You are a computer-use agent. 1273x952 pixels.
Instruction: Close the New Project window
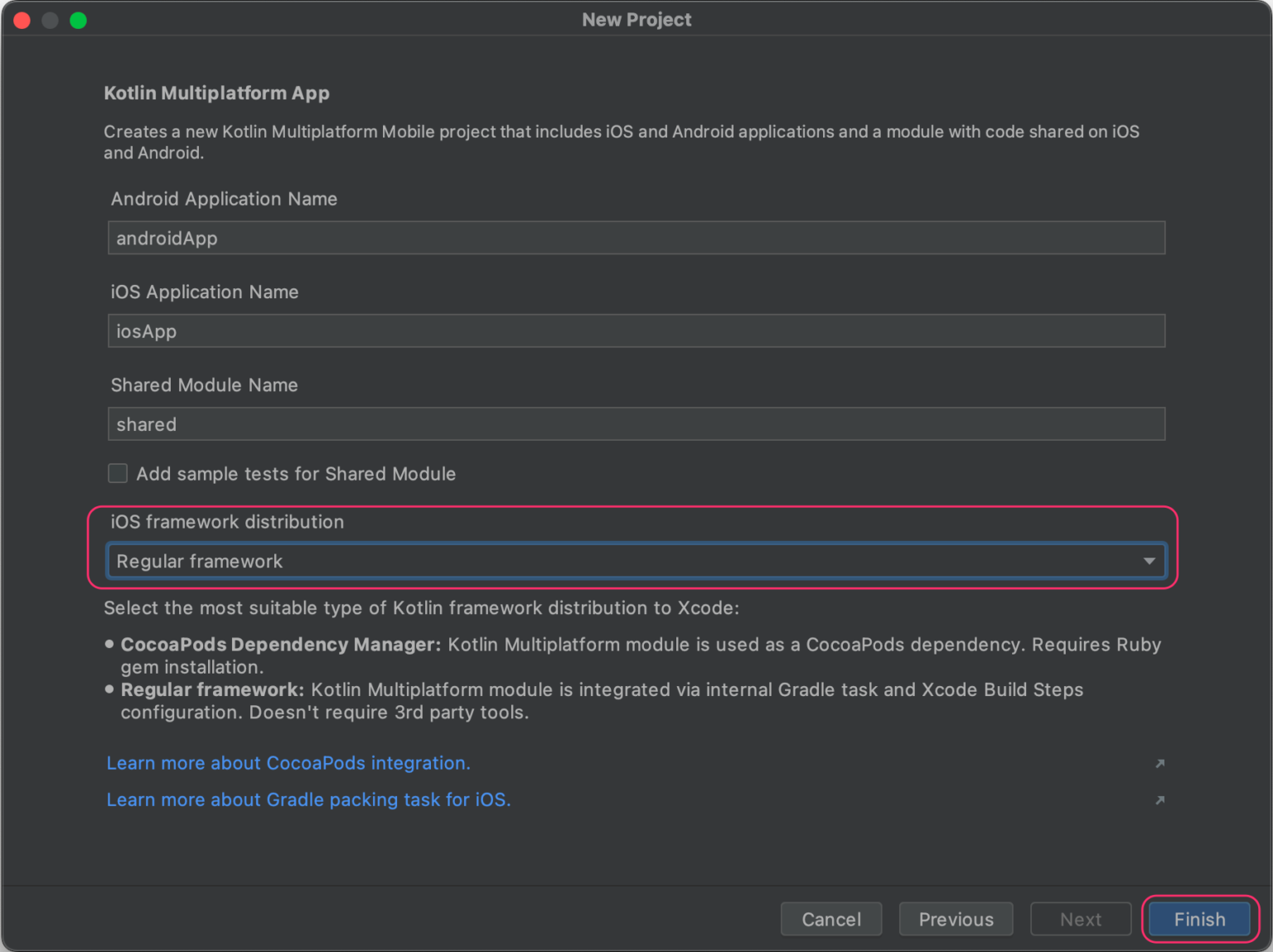tap(22, 21)
